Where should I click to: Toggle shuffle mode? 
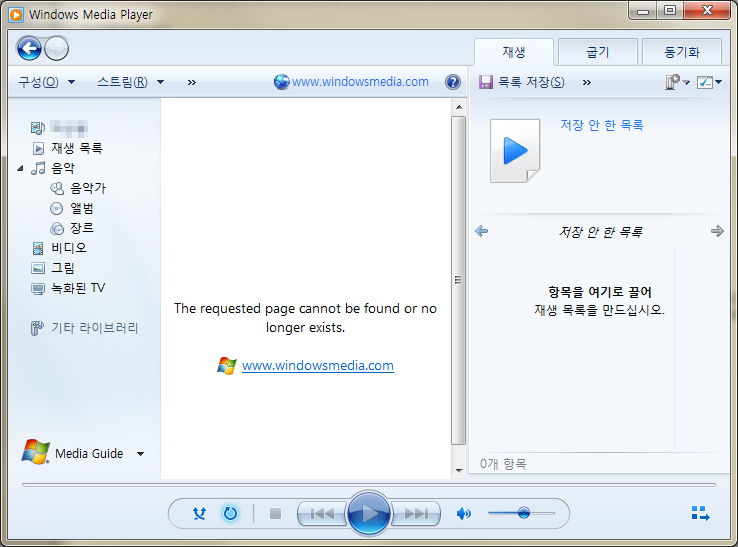200,514
